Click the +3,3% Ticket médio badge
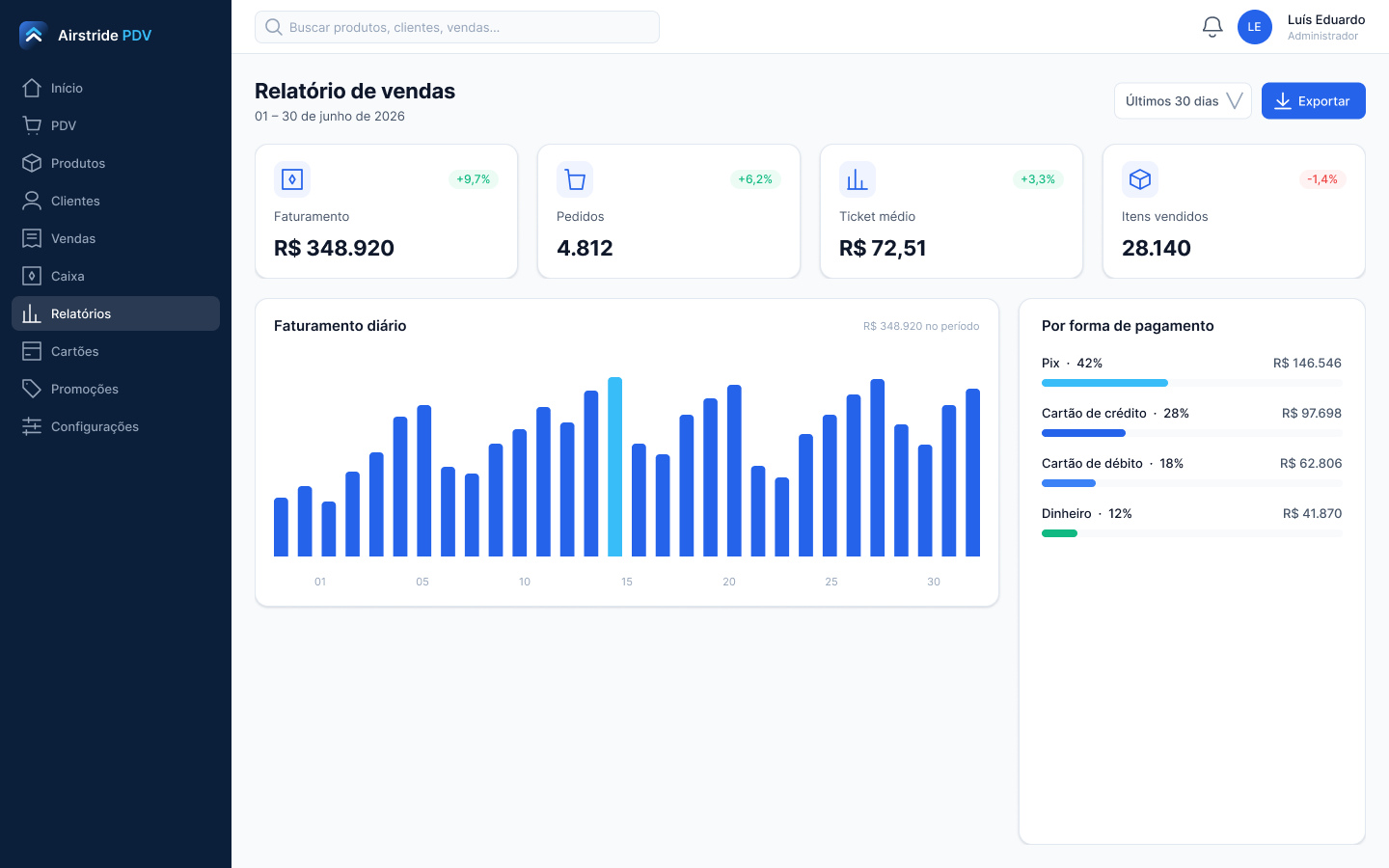This screenshot has width=1389, height=868. click(1038, 179)
